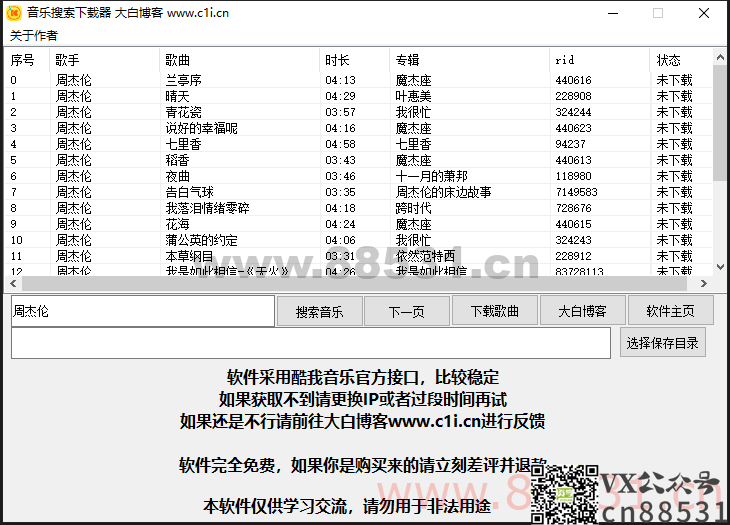Image resolution: width=730 pixels, height=525 pixels.
Task: Click 选择保存目录 button
Action: [x=662, y=343]
